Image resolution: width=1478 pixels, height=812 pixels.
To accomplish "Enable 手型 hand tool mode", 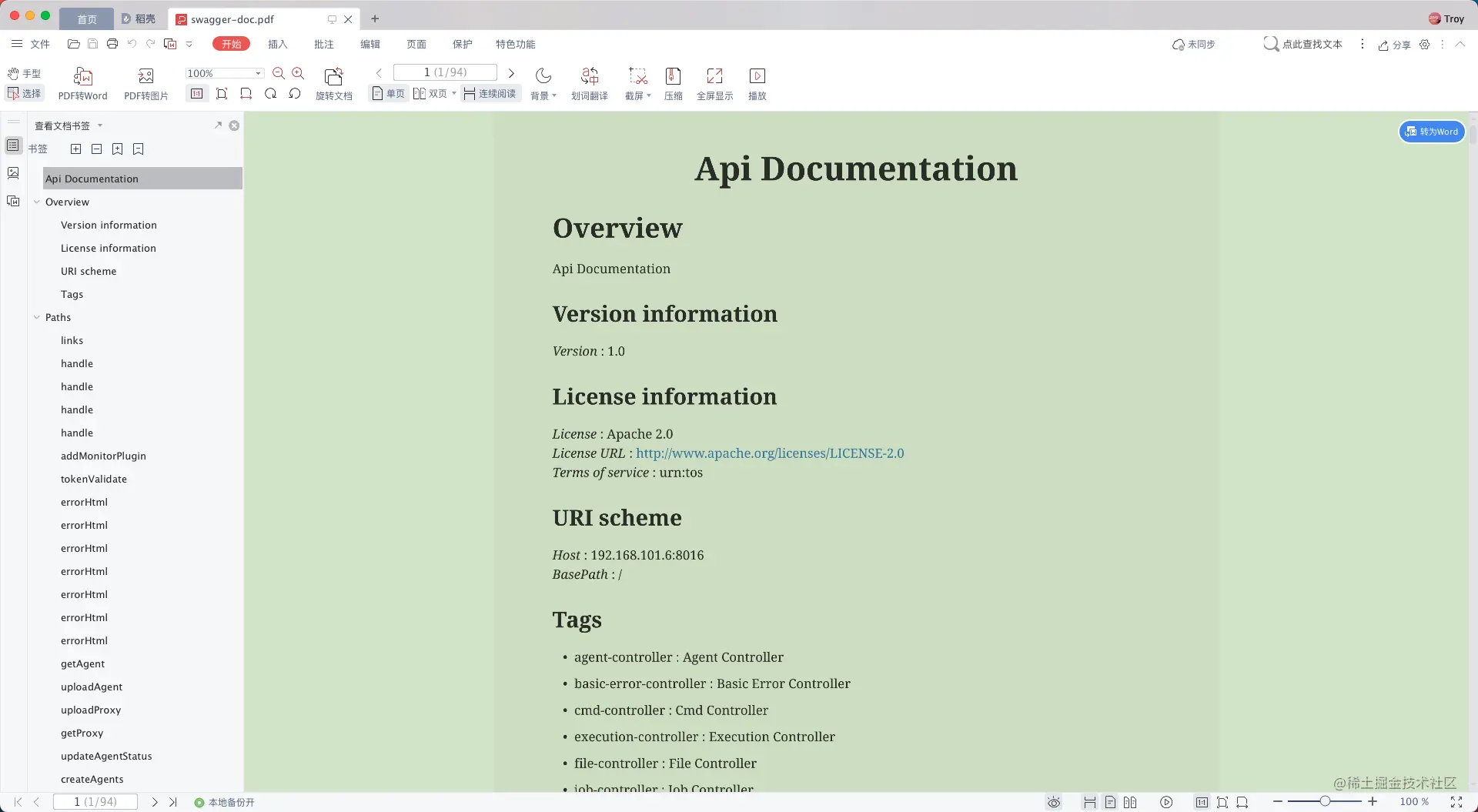I will (24, 74).
